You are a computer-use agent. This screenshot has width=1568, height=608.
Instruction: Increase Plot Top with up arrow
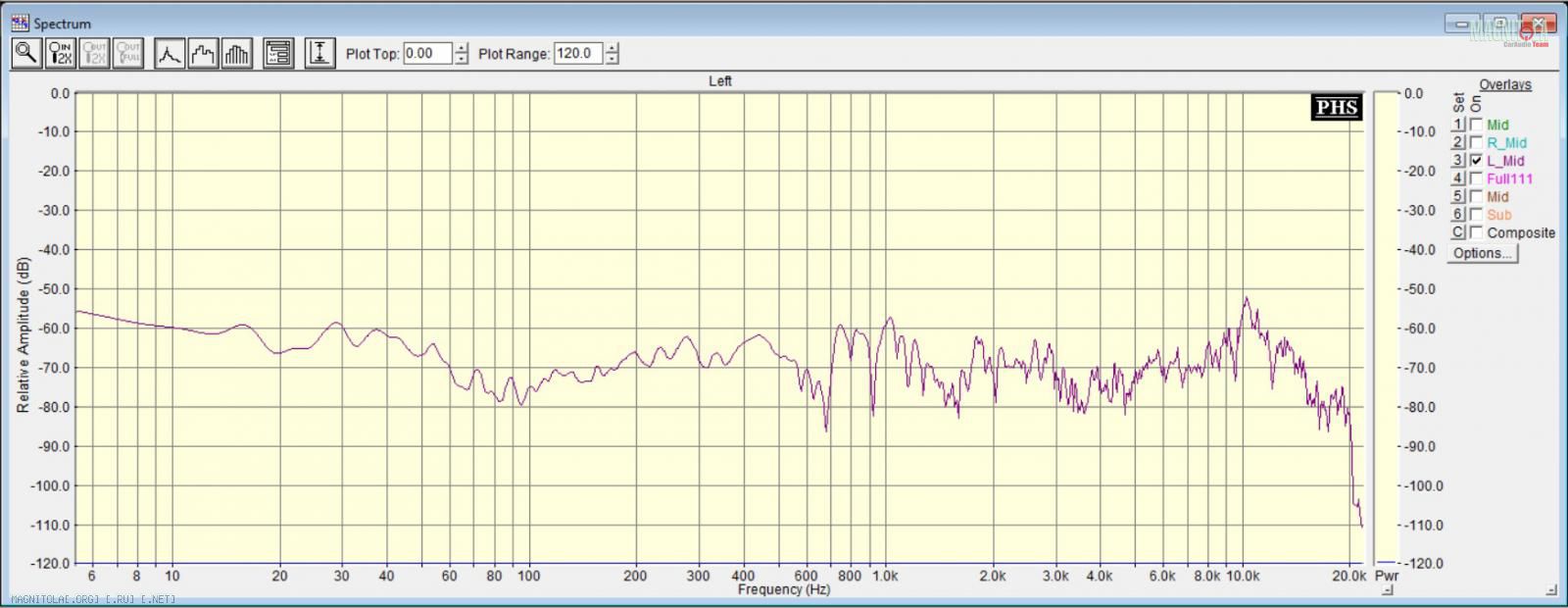462,48
